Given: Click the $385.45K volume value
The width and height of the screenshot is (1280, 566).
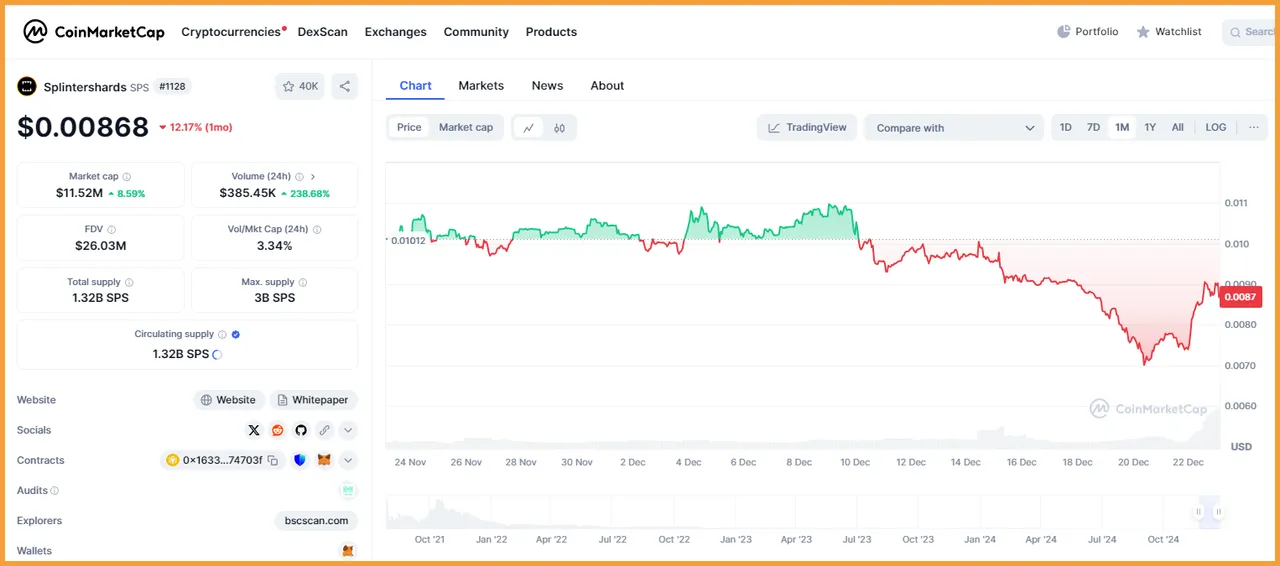Looking at the screenshot, I should (x=248, y=193).
